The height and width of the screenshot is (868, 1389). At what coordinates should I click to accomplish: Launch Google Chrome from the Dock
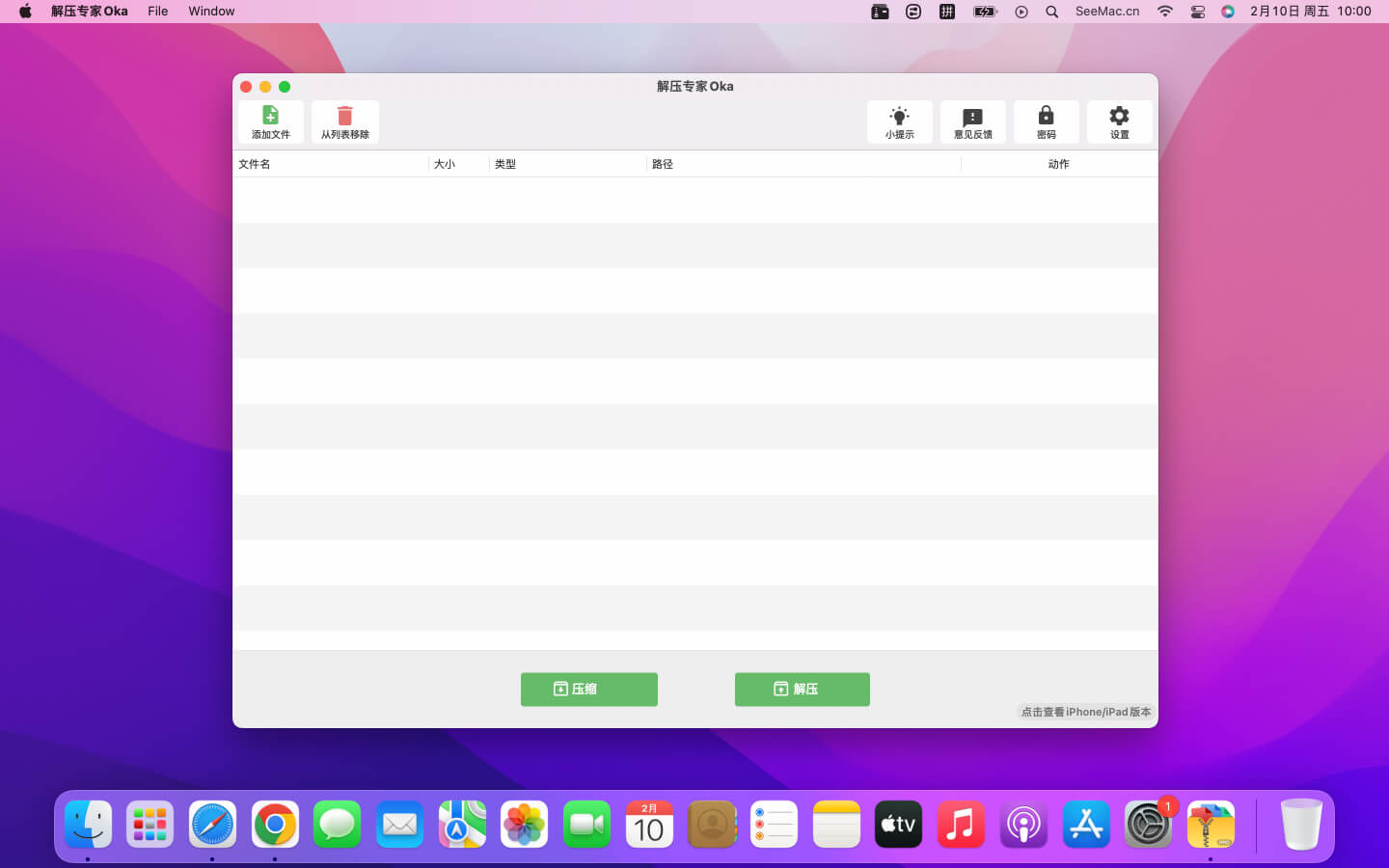[275, 825]
